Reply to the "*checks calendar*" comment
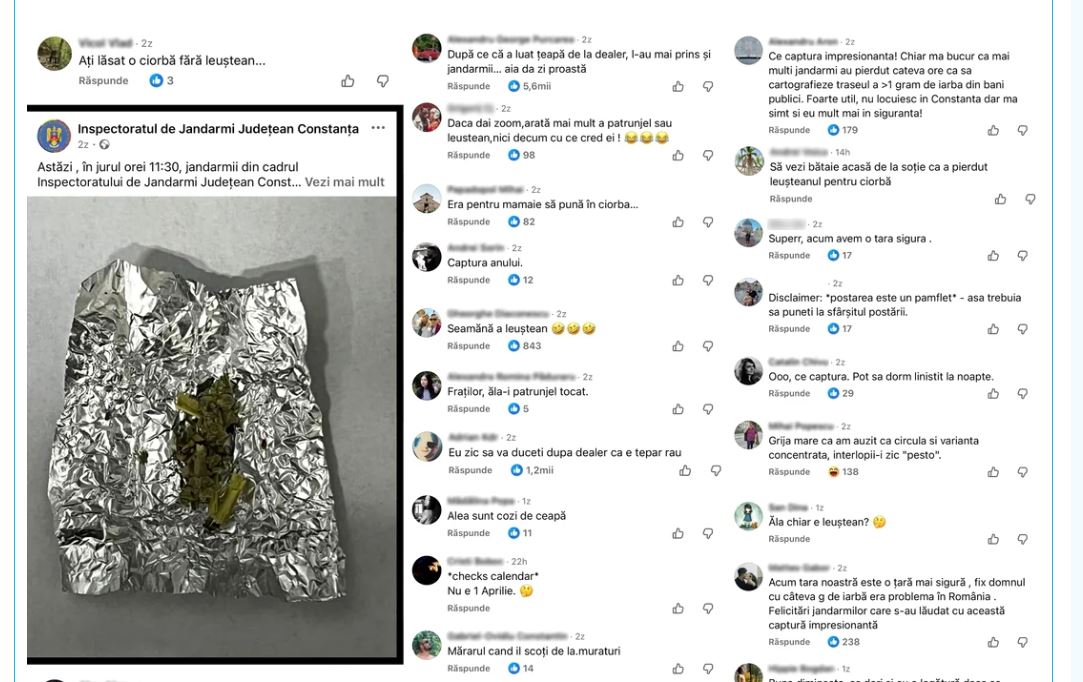Image resolution: width=1083 pixels, height=682 pixels. [468, 608]
